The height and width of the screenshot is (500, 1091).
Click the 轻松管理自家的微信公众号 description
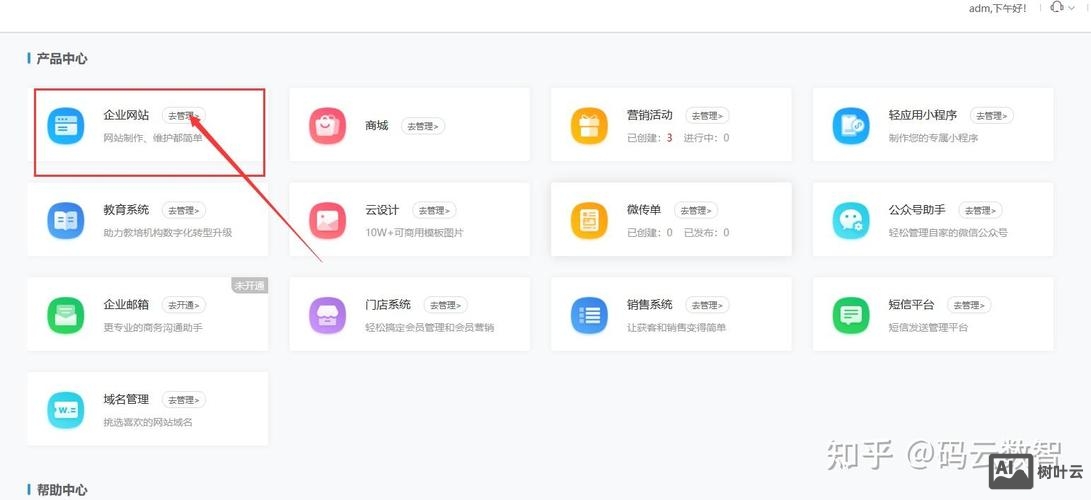tap(948, 232)
